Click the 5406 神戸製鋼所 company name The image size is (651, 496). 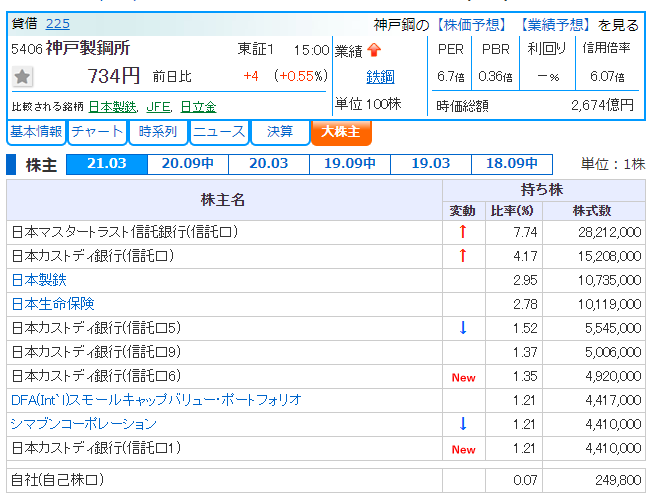click(x=70, y=48)
